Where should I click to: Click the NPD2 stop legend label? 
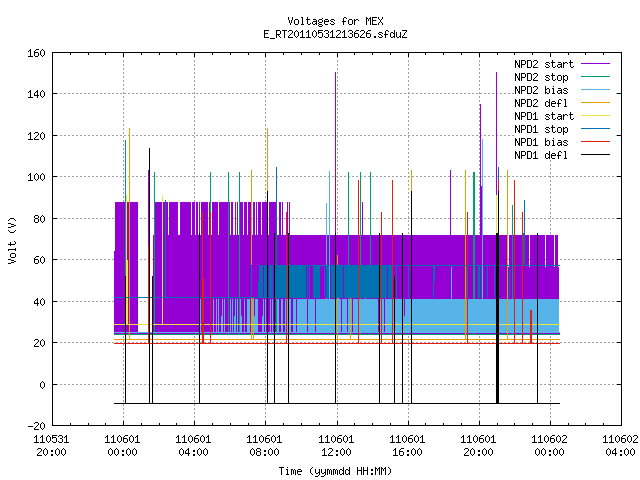(x=541, y=77)
